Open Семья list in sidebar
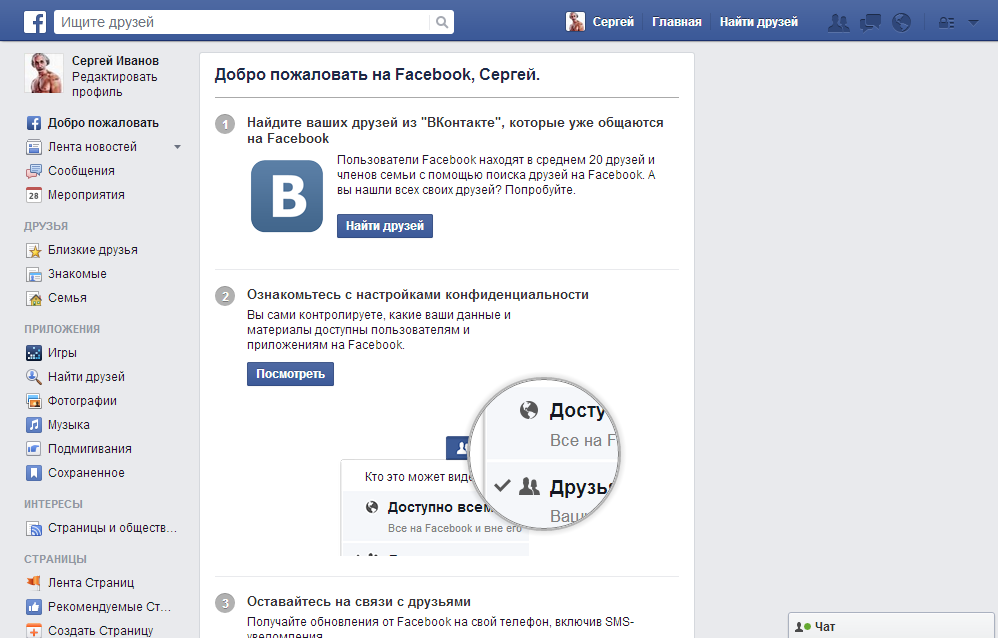The height and width of the screenshot is (638, 998). point(67,298)
